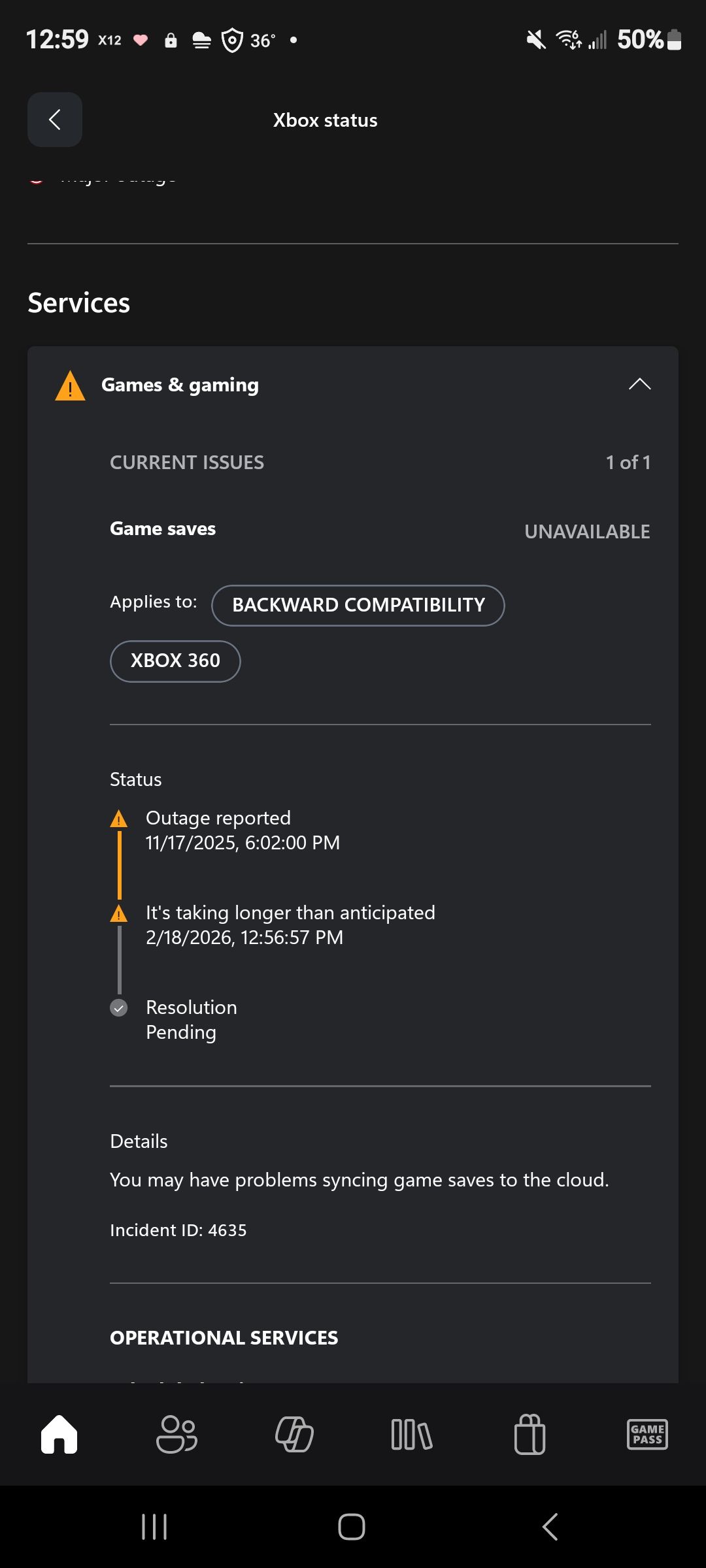
Task: Open the Game Pass tab
Action: click(647, 1434)
